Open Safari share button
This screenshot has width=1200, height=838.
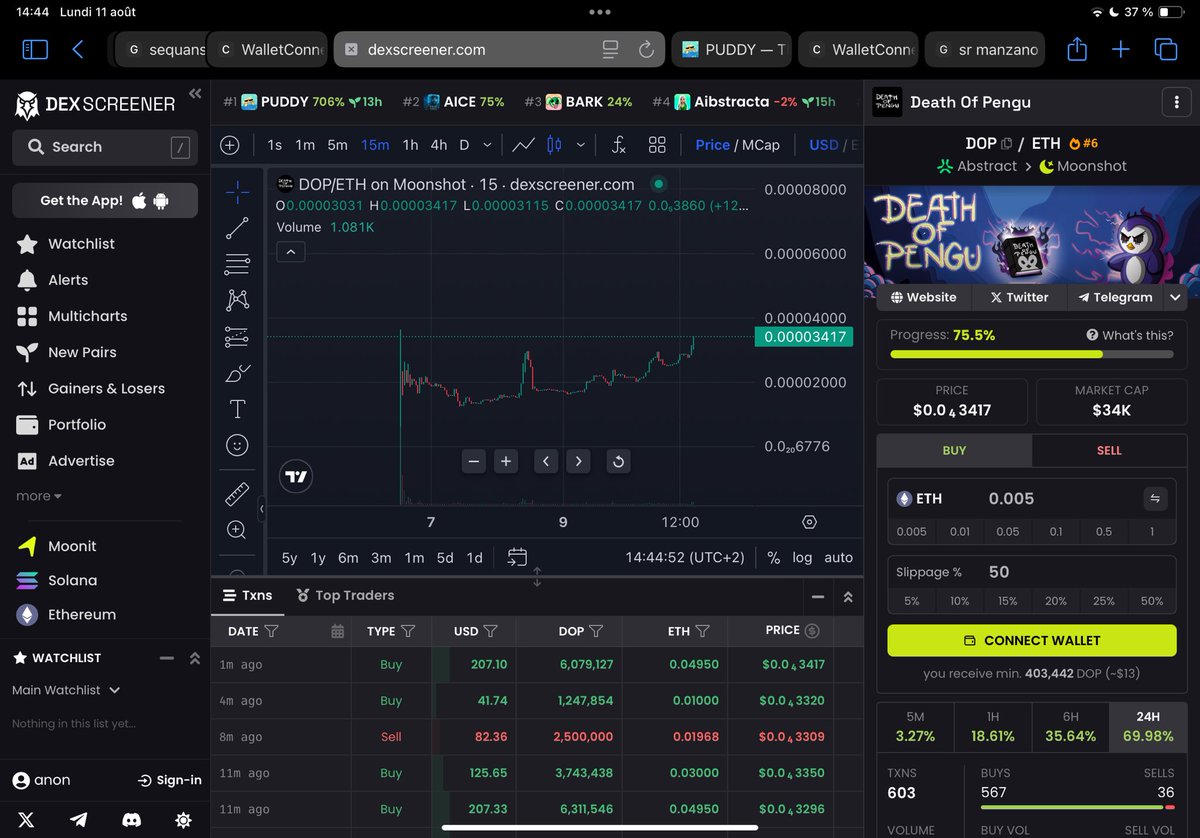click(1076, 49)
